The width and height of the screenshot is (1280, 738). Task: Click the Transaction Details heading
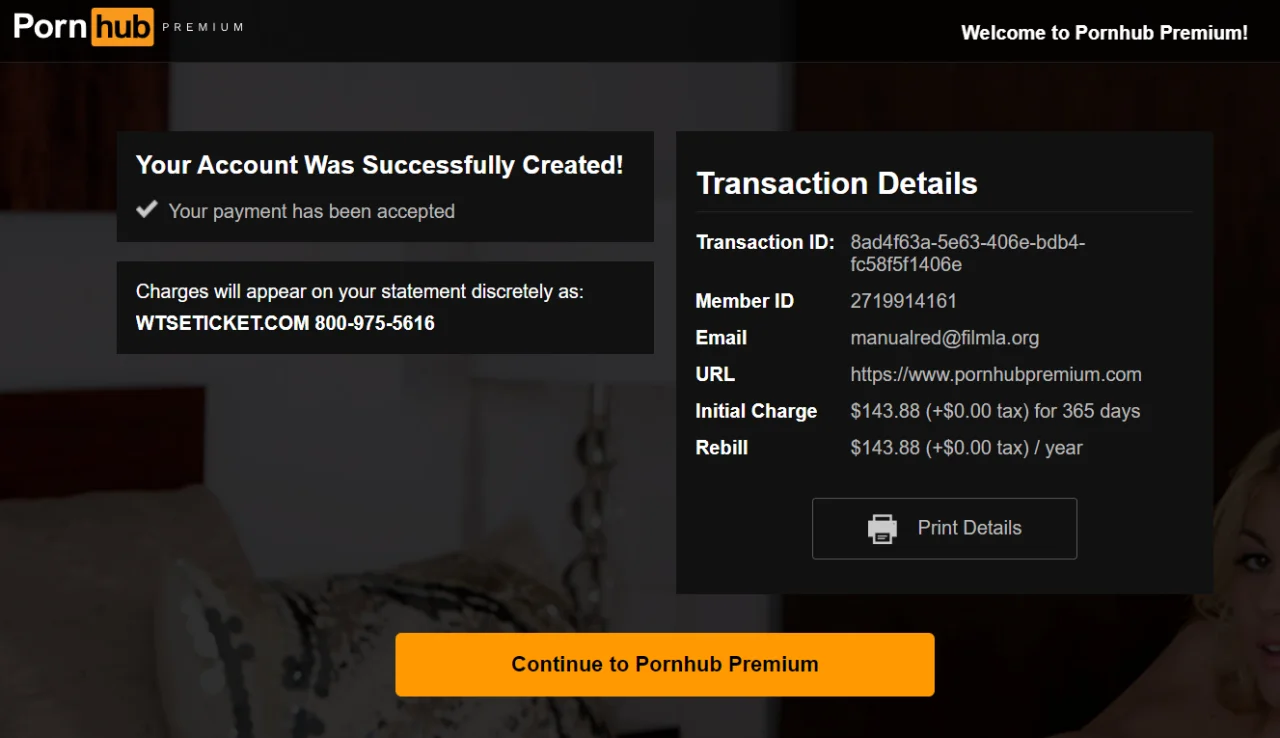click(837, 183)
